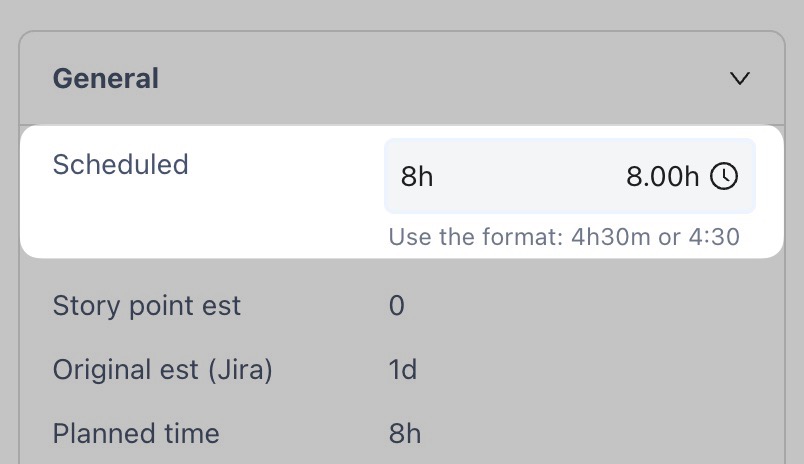804x464 pixels.
Task: Edit the Story point est value 0
Action: click(x=396, y=305)
